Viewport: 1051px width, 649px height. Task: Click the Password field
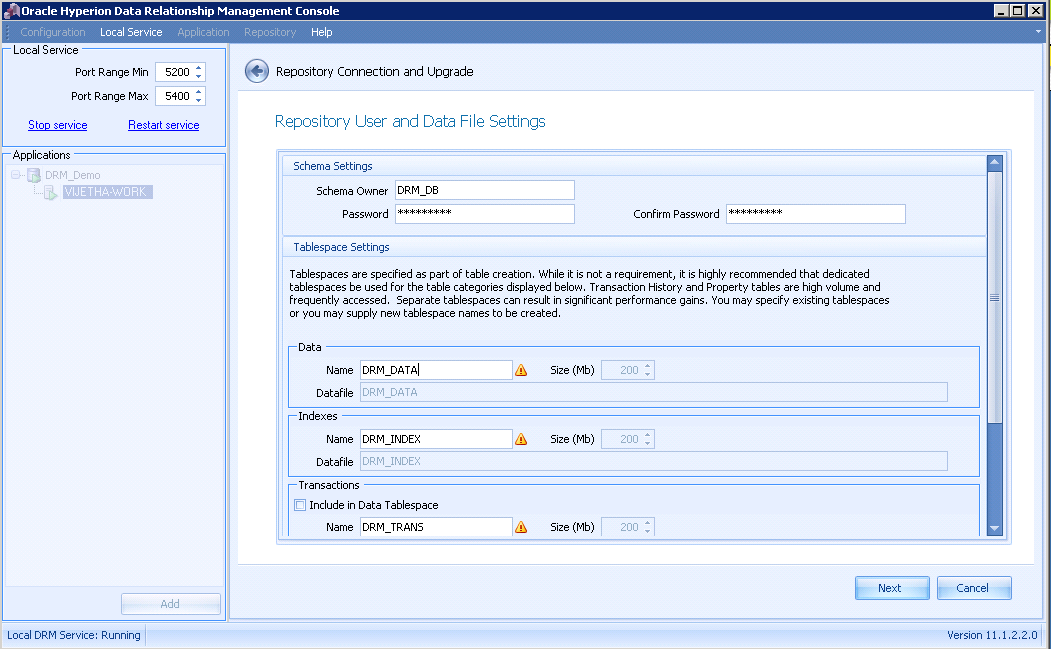click(x=485, y=214)
